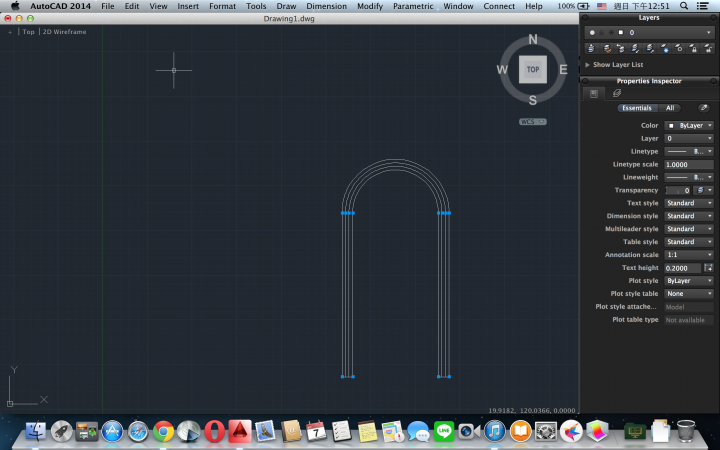Screen dimensions: 720x450
Task: Select the layer properties tab icon
Action: 617,94
